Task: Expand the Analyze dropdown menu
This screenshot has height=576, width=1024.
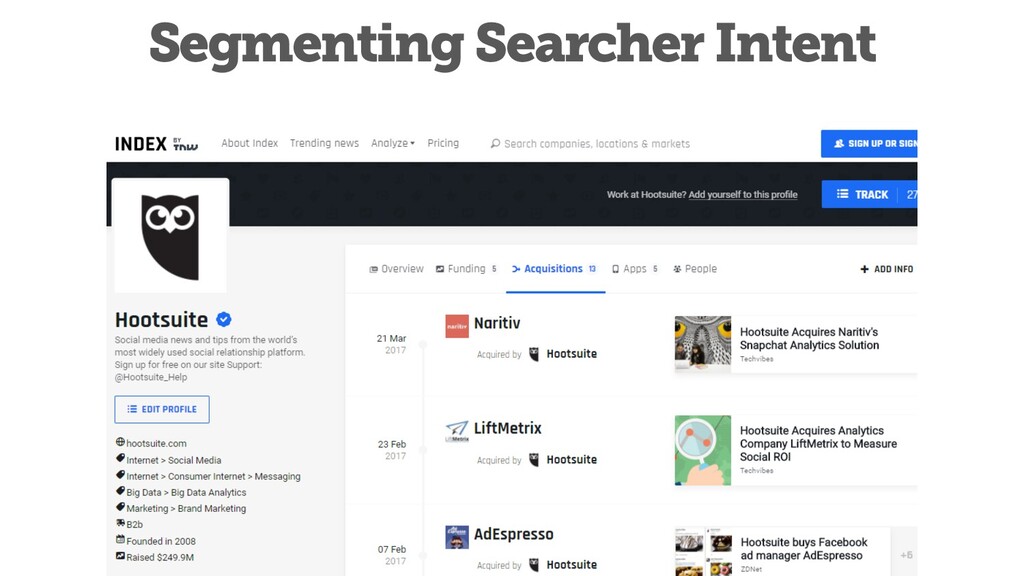Action: (392, 143)
